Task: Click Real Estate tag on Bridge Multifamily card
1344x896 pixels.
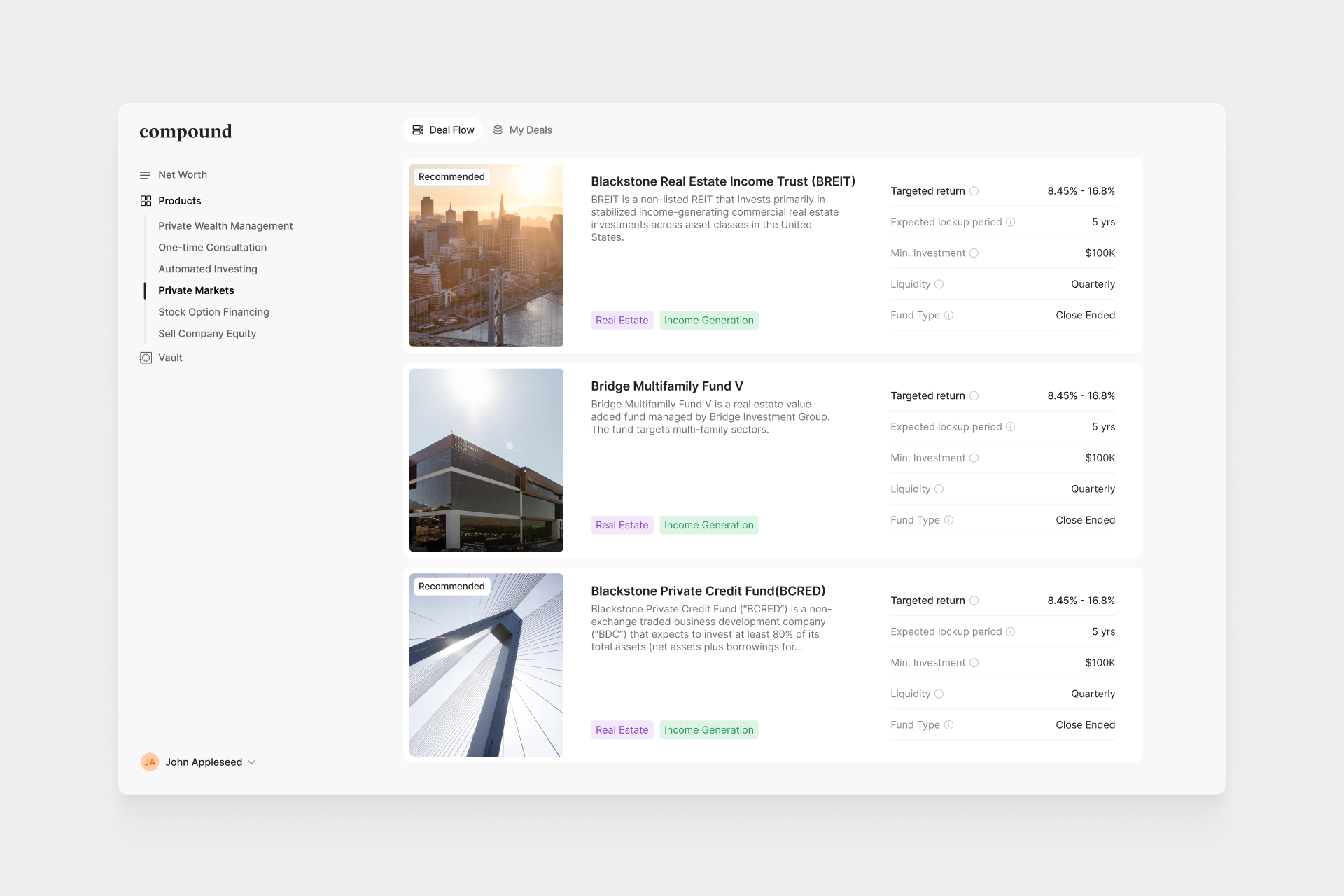Action: click(622, 526)
